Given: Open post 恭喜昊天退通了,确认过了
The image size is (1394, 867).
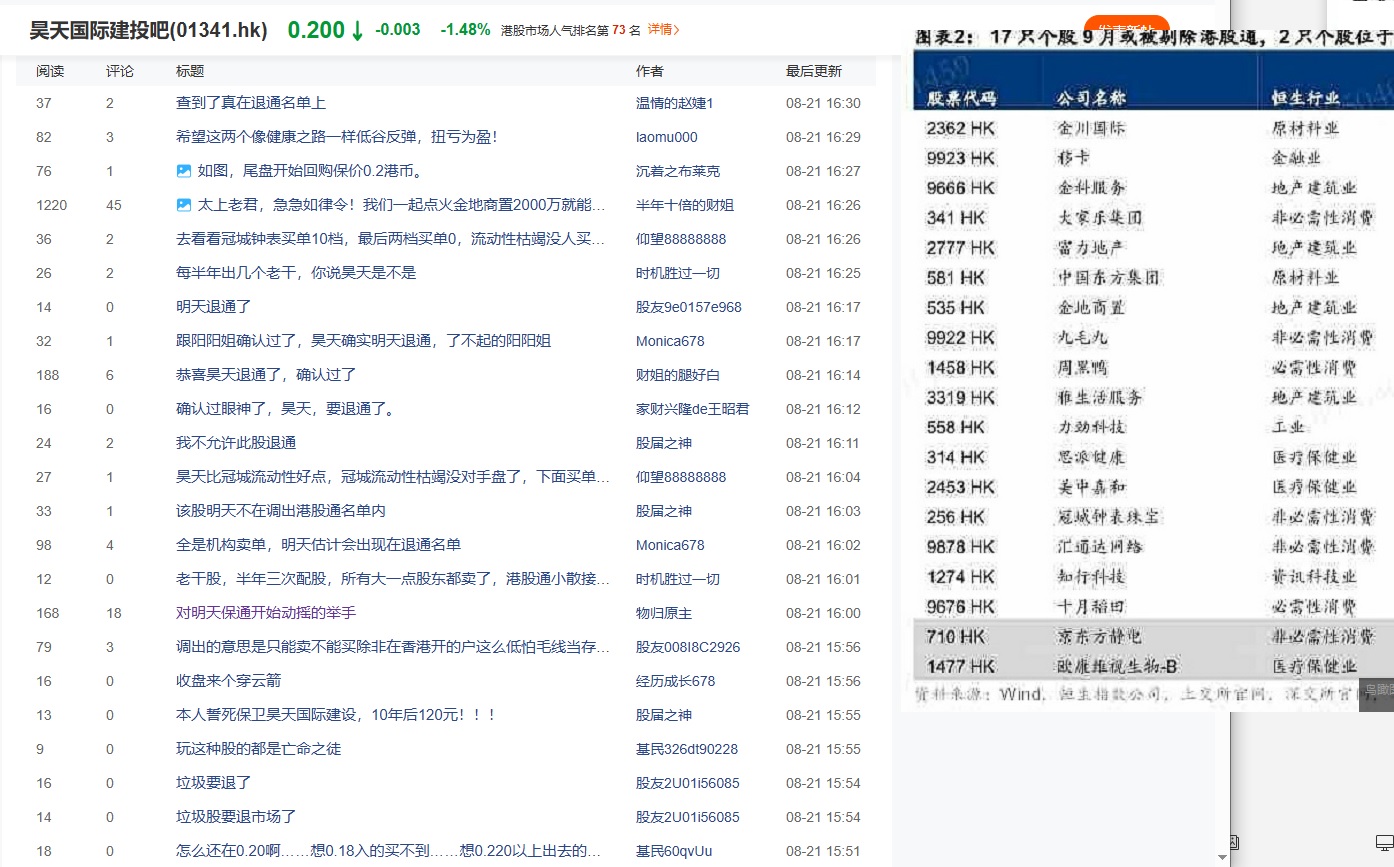Looking at the screenshot, I should click(266, 375).
